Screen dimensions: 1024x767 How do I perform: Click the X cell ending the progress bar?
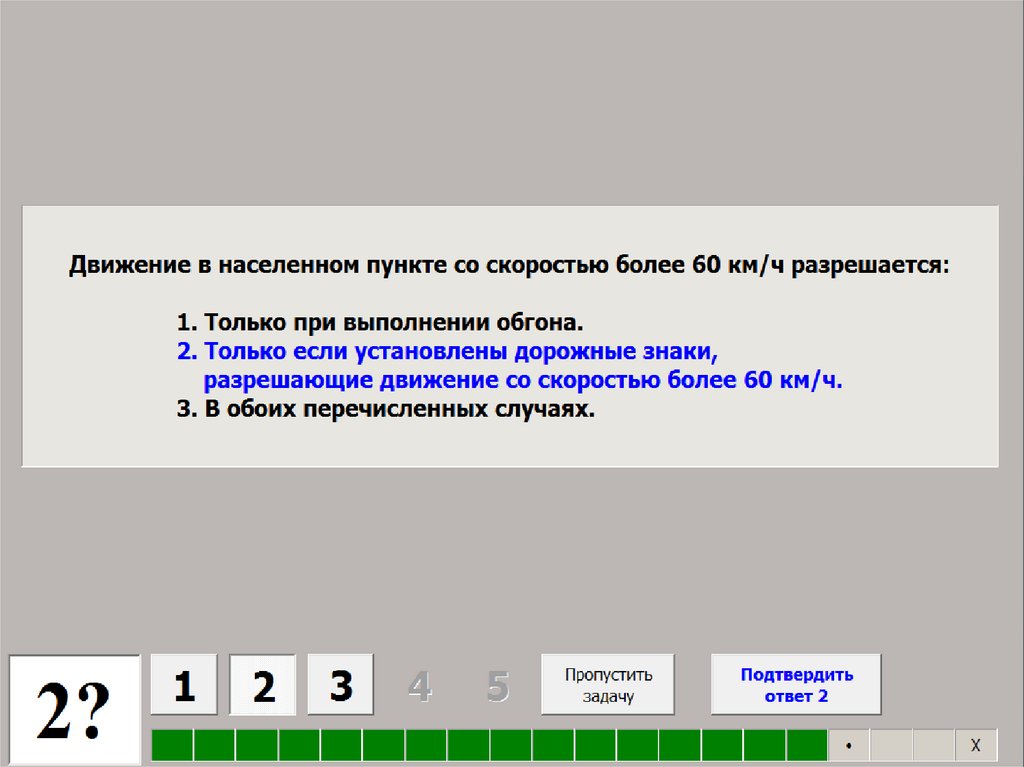976,746
